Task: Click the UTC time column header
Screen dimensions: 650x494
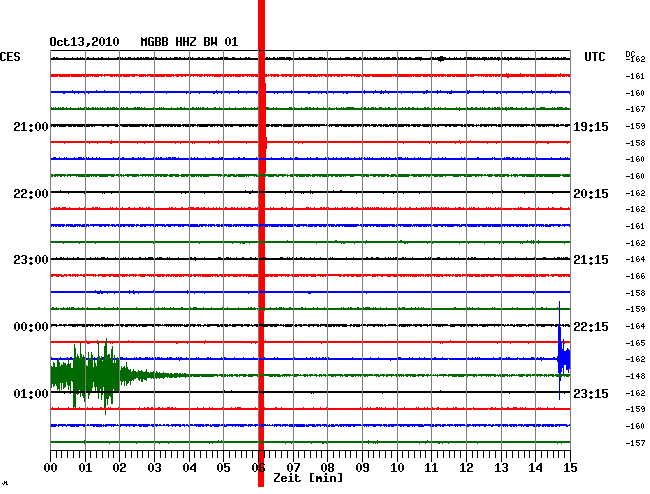Action: pyautogui.click(x=594, y=57)
